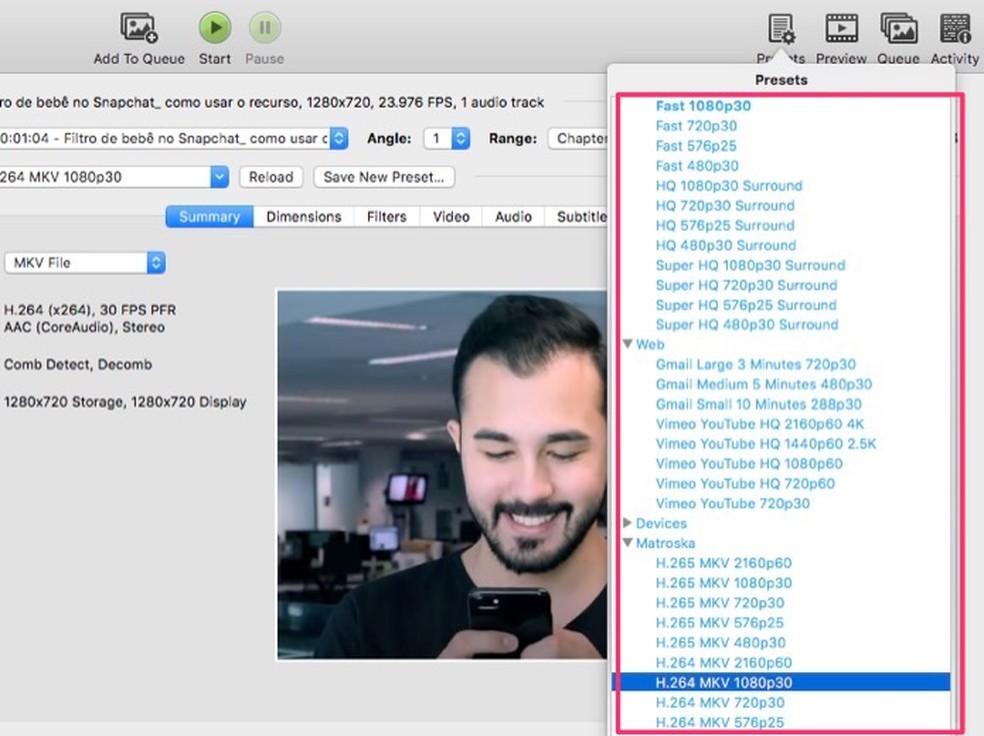Open the Subtitles tab

[x=577, y=216]
